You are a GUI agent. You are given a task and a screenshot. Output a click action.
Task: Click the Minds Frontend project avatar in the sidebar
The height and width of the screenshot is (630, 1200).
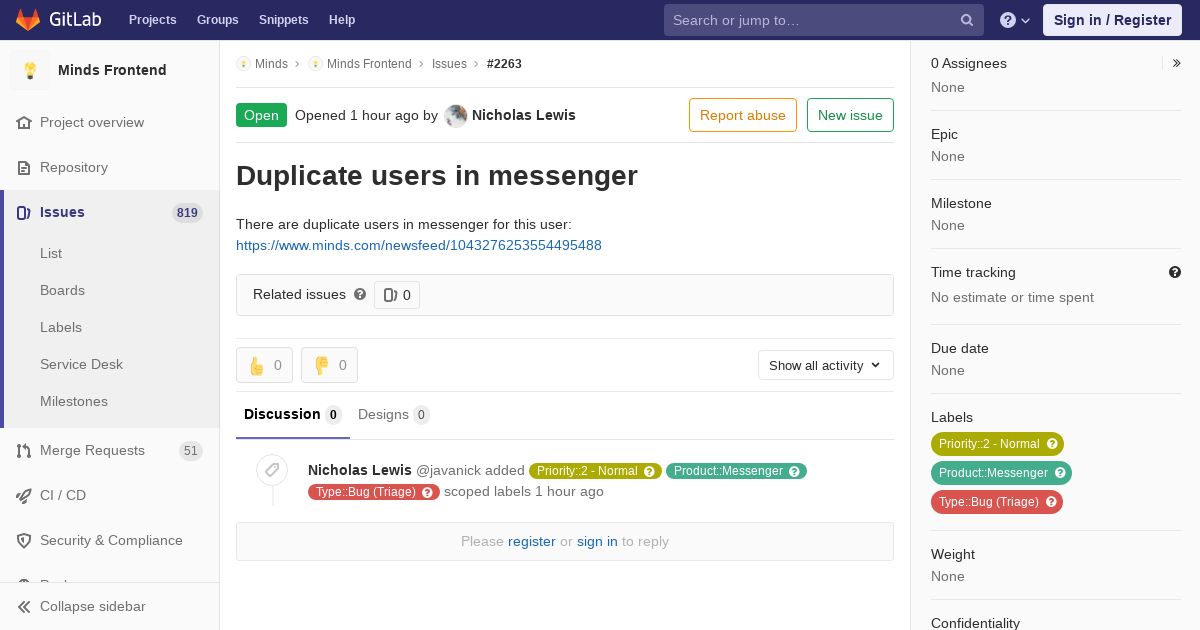30,70
